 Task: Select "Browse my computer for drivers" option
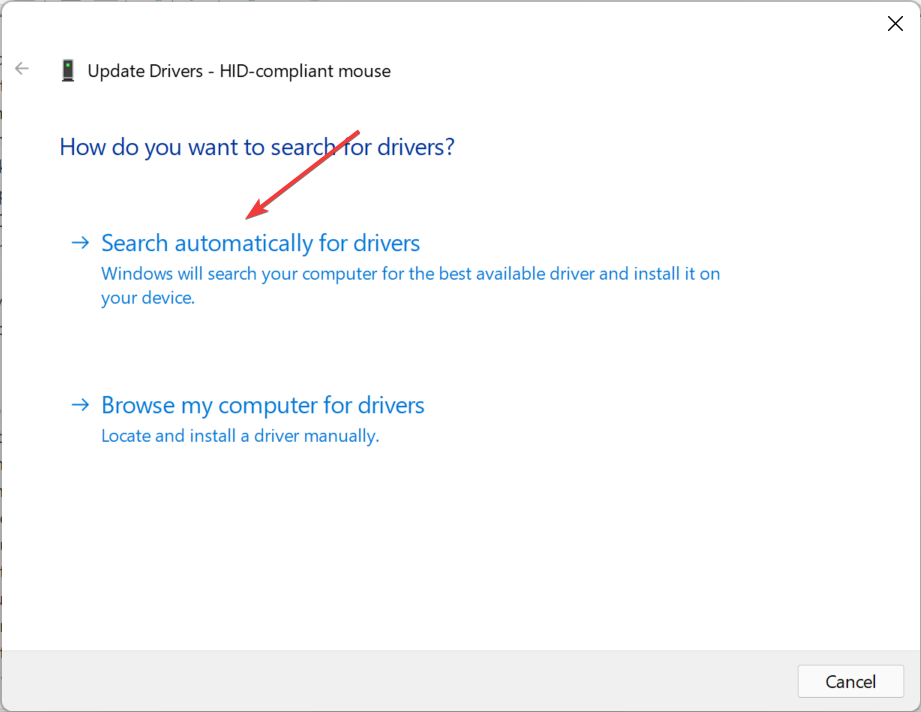click(263, 405)
